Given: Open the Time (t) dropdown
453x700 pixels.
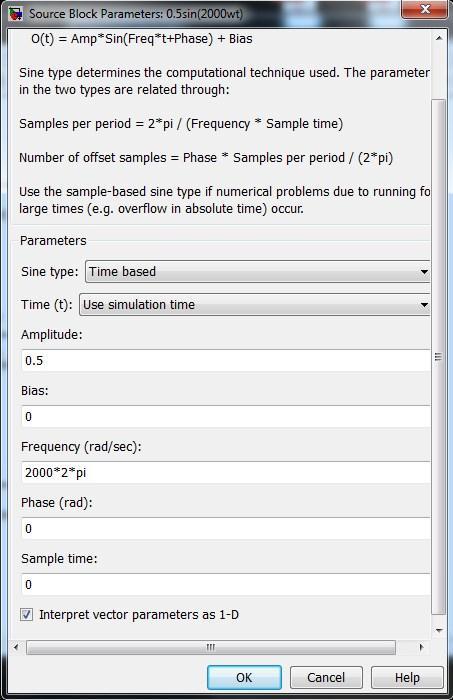Looking at the screenshot, I should point(254,304).
